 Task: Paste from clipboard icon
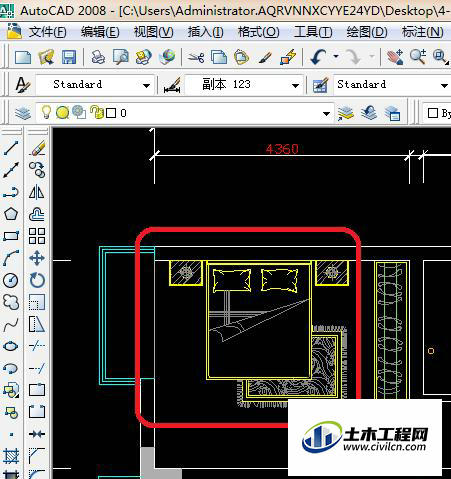coord(241,57)
